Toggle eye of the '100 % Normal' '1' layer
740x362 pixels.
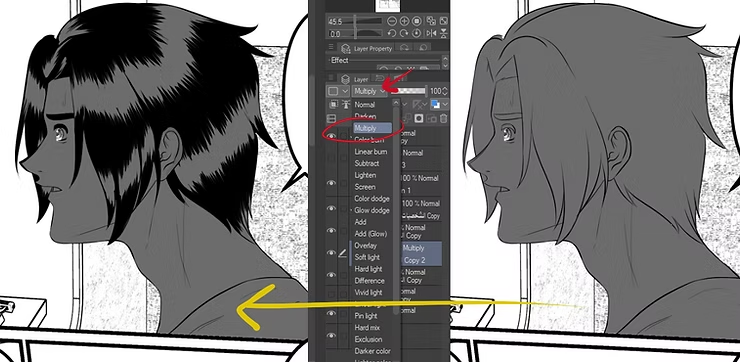(x=331, y=183)
